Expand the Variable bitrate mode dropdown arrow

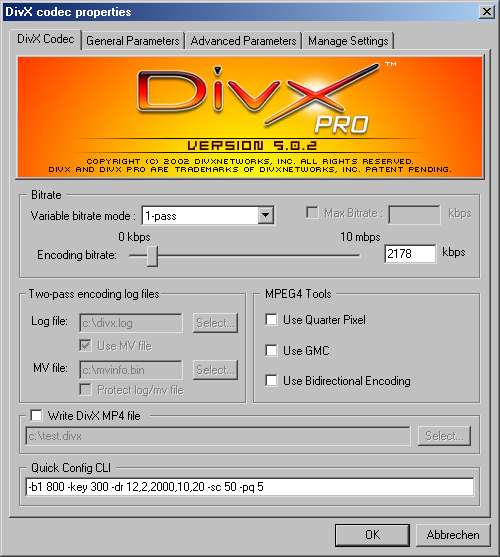(266, 215)
